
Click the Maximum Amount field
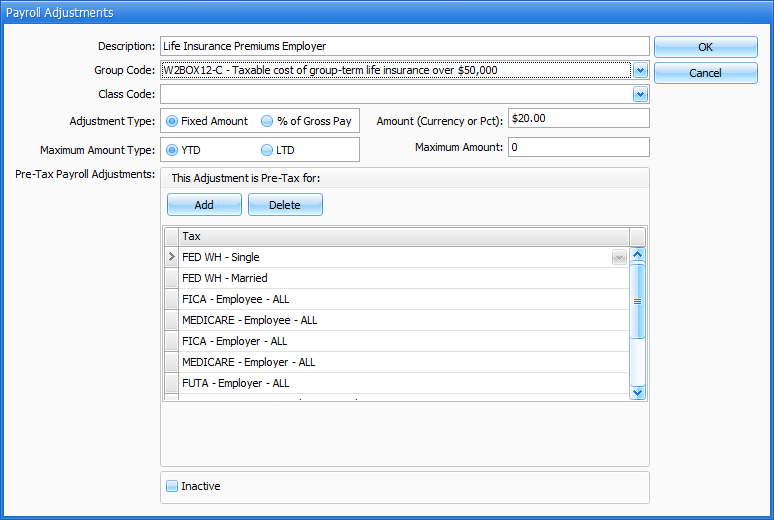(x=579, y=147)
